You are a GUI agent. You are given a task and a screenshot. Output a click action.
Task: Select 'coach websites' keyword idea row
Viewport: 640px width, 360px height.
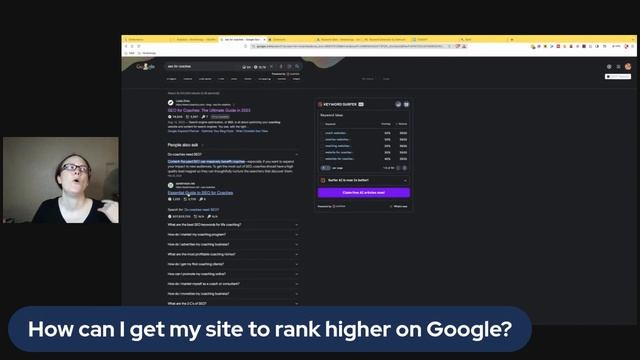click(x=364, y=133)
